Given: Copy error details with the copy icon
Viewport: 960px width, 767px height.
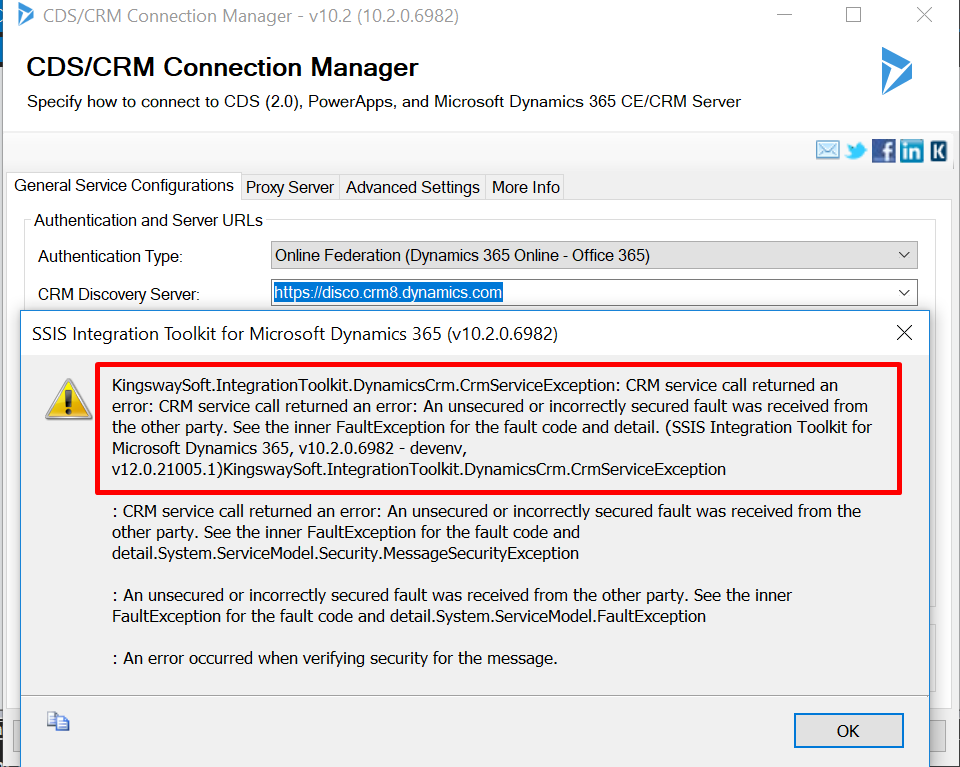Looking at the screenshot, I should pos(58,721).
